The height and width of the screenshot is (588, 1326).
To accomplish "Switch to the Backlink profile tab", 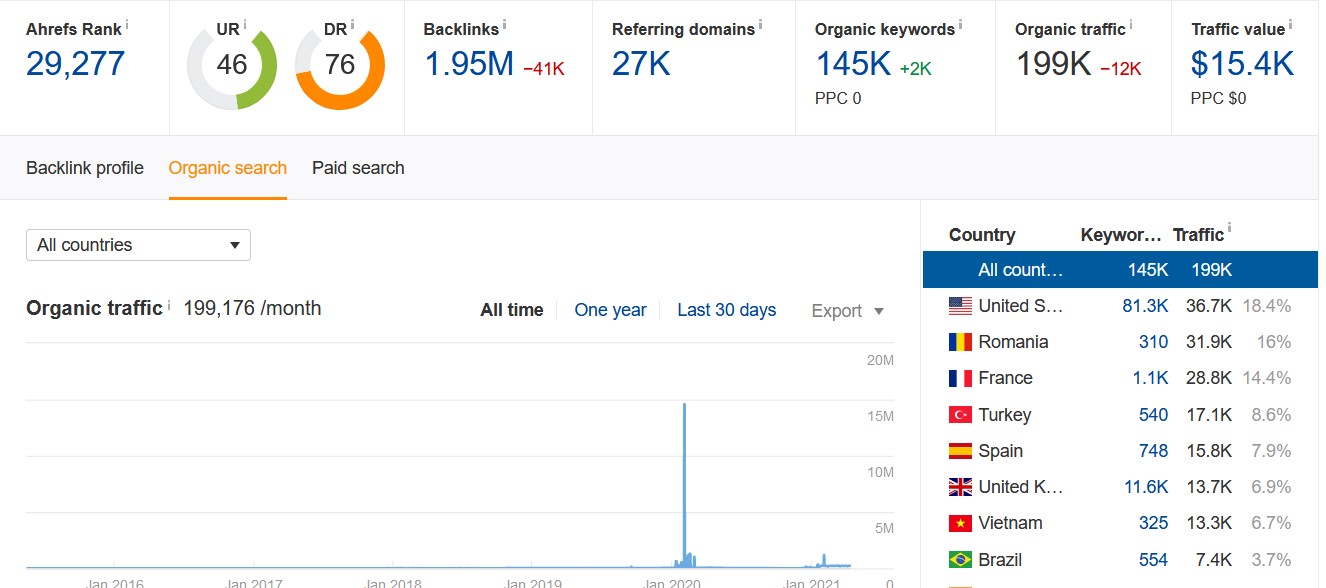I will [85, 168].
